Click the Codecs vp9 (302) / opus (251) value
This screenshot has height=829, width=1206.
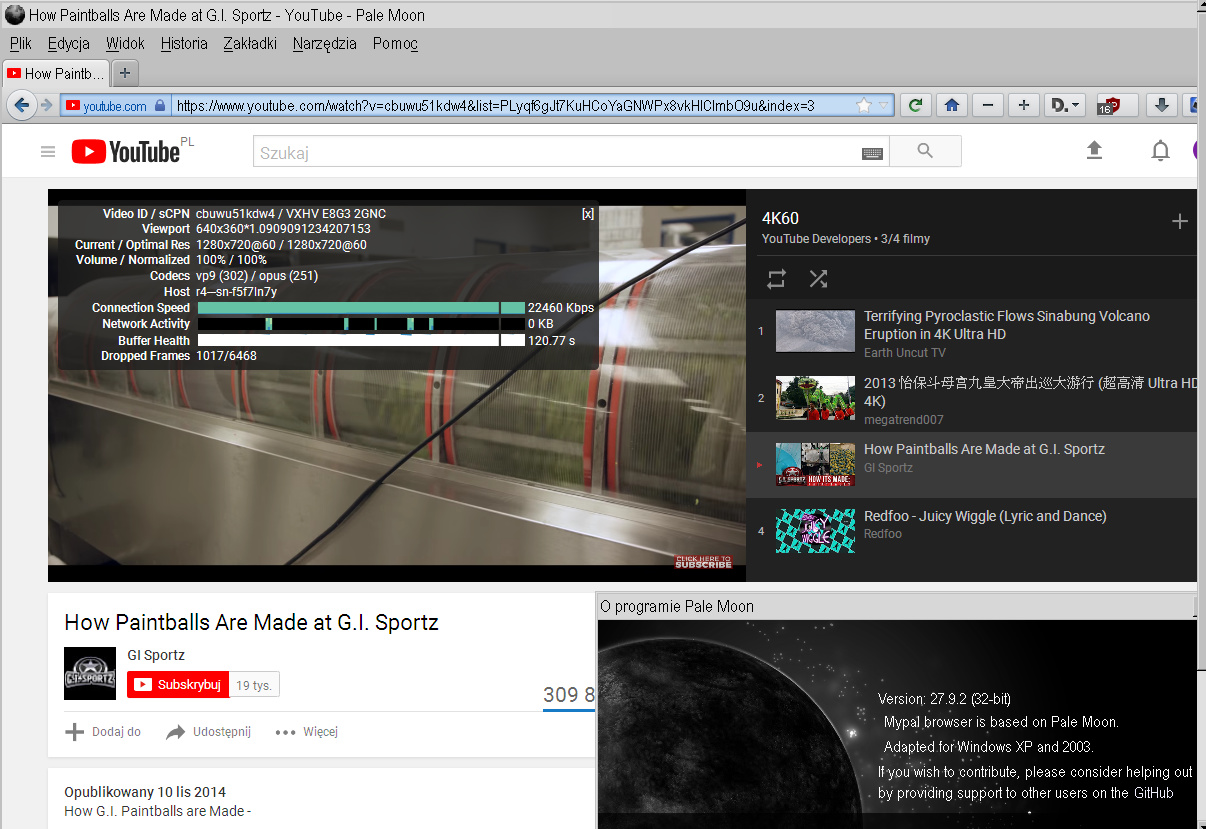pyautogui.click(x=257, y=276)
